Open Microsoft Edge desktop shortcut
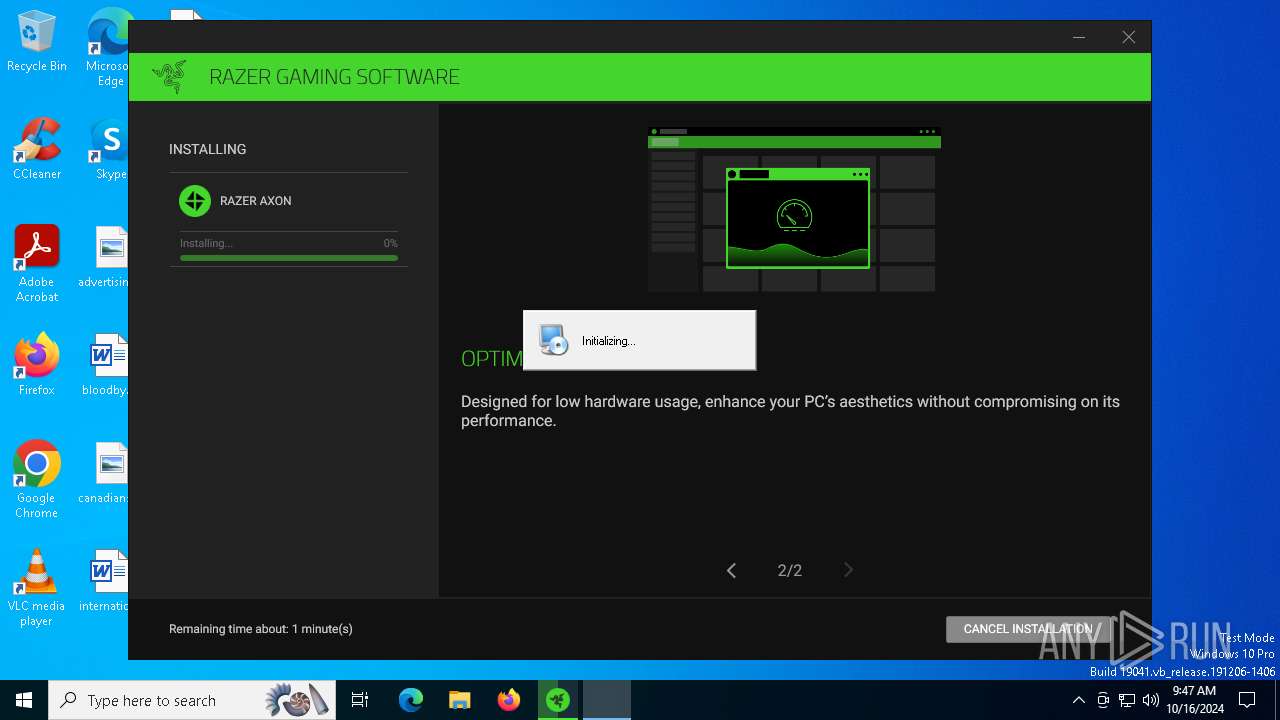Viewport: 1280px width, 720px height. click(x=110, y=49)
